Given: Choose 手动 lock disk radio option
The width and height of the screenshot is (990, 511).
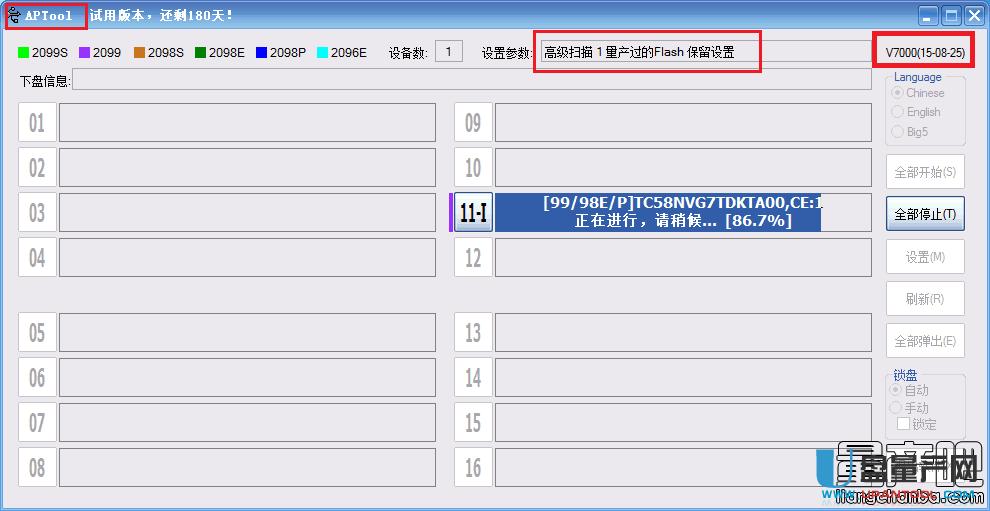Looking at the screenshot, I should (897, 407).
